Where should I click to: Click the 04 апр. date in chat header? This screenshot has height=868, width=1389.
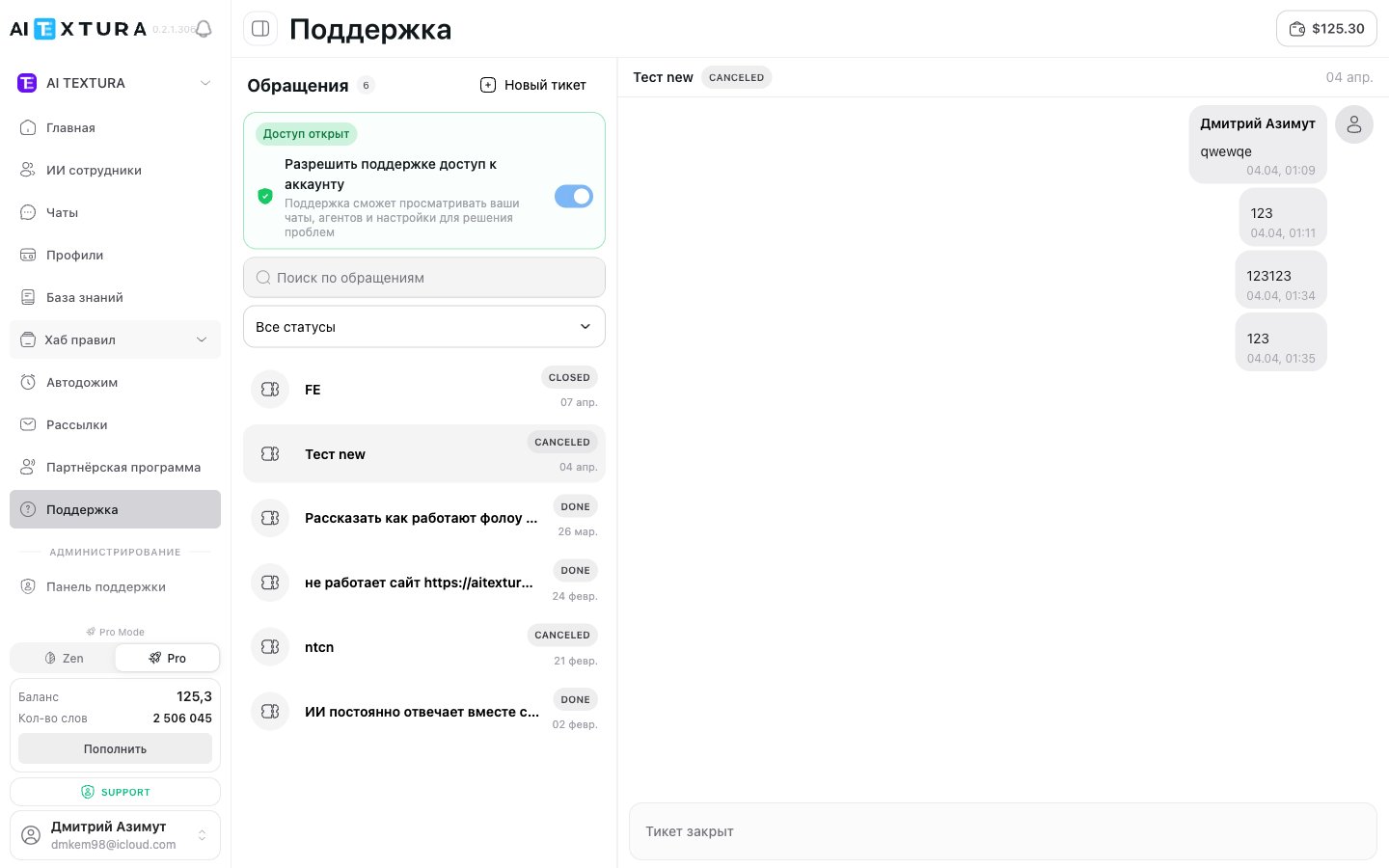click(1349, 77)
